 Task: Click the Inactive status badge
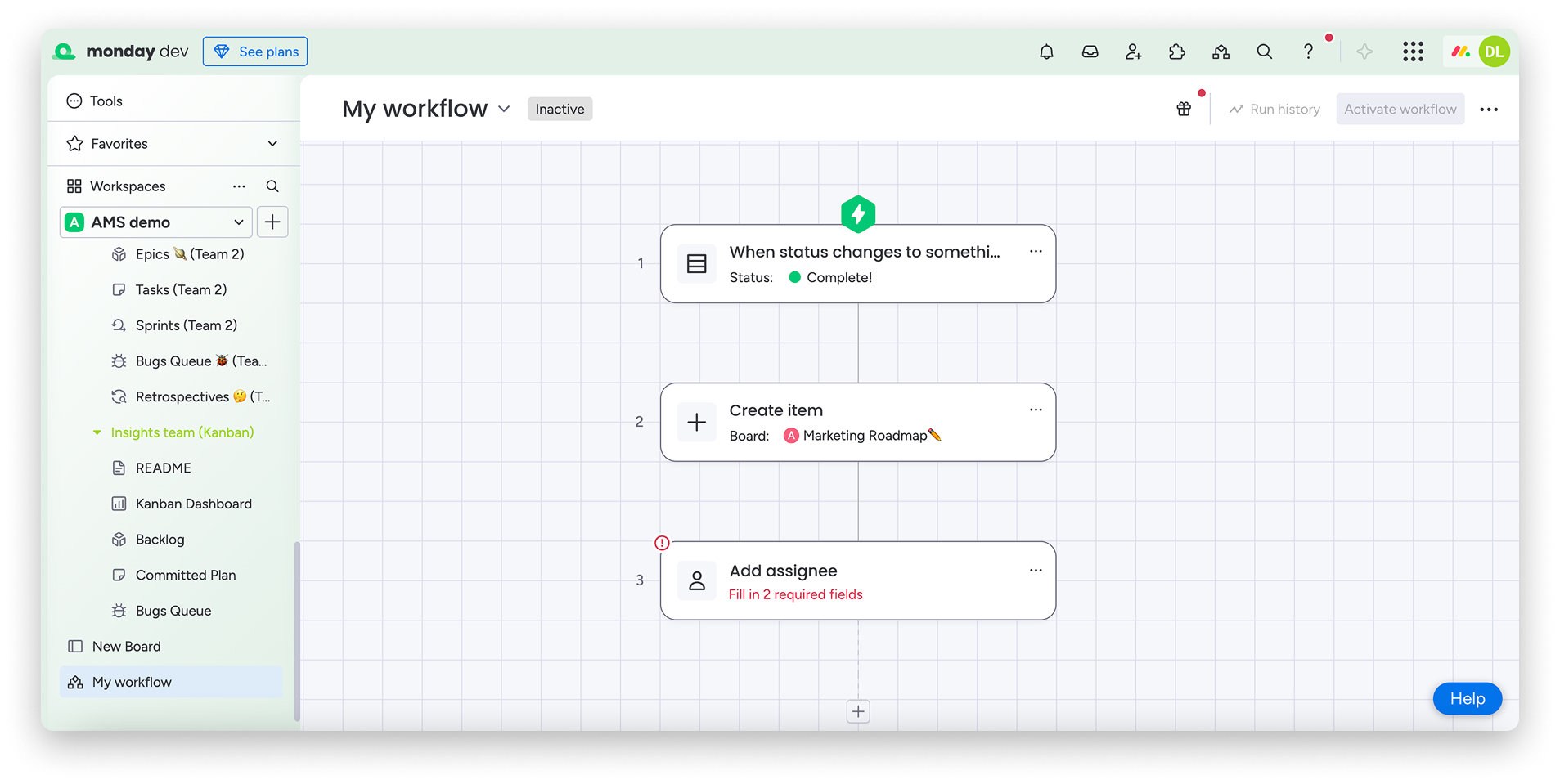(560, 109)
